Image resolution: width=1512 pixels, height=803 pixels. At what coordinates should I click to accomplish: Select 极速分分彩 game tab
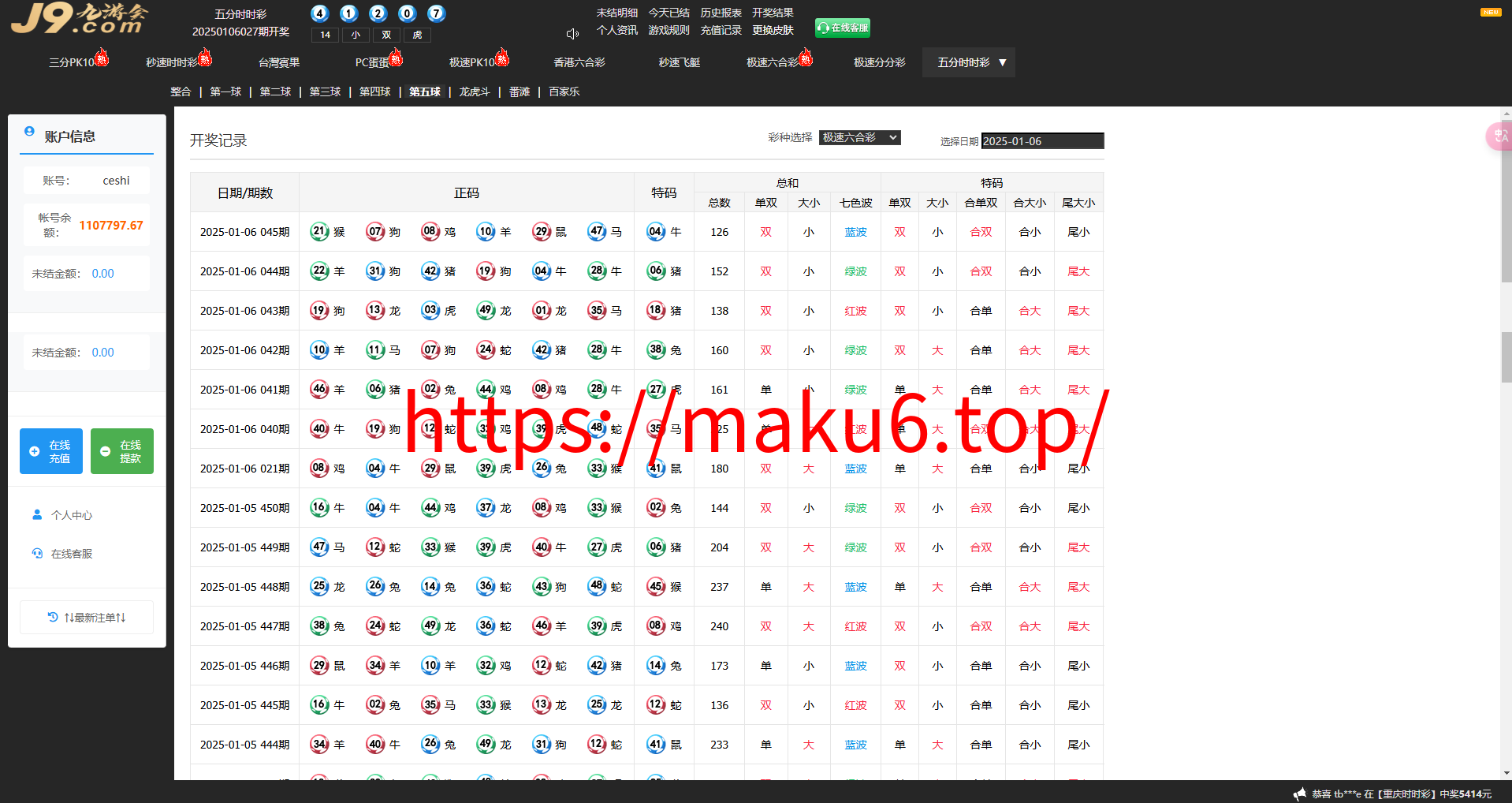point(880,62)
